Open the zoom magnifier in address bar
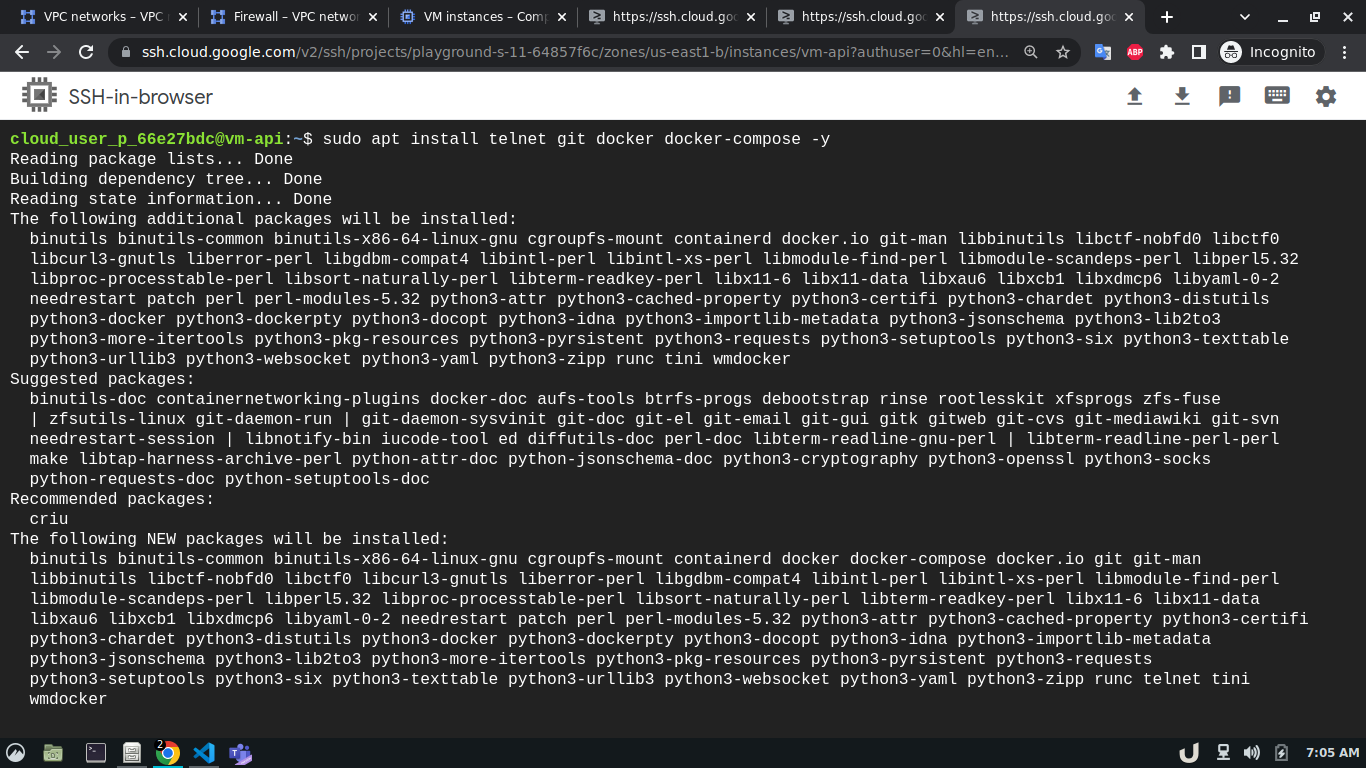The height and width of the screenshot is (768, 1366). click(1030, 52)
